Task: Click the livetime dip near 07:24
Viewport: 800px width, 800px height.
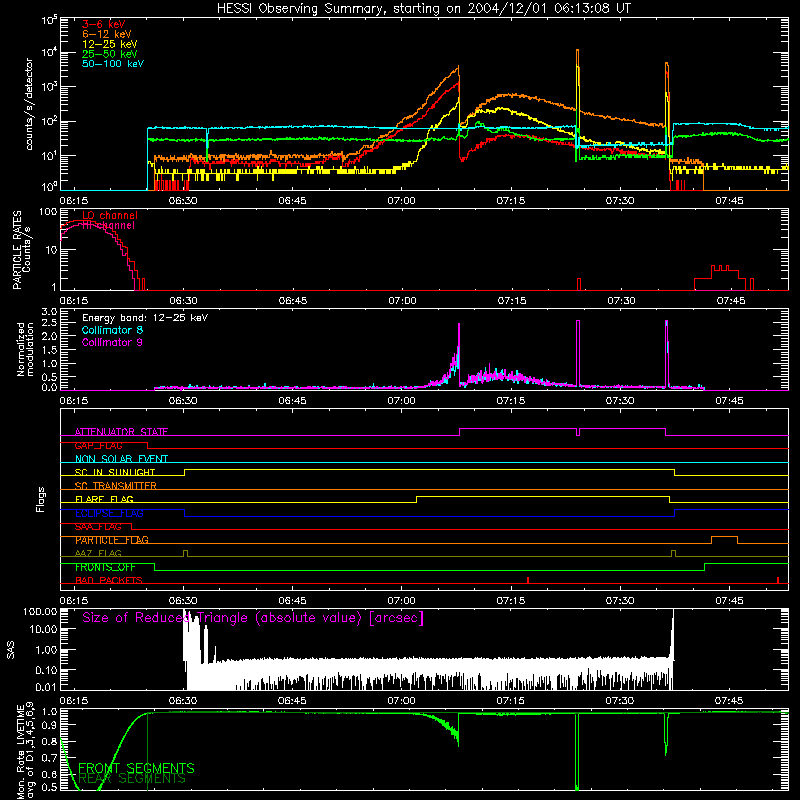Action: [577, 751]
